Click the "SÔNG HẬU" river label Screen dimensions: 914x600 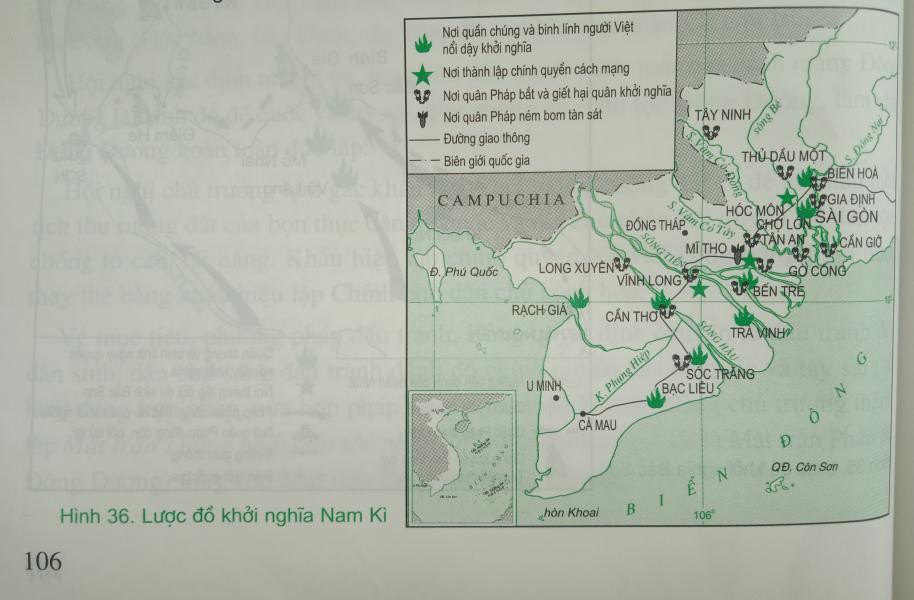pos(718,340)
